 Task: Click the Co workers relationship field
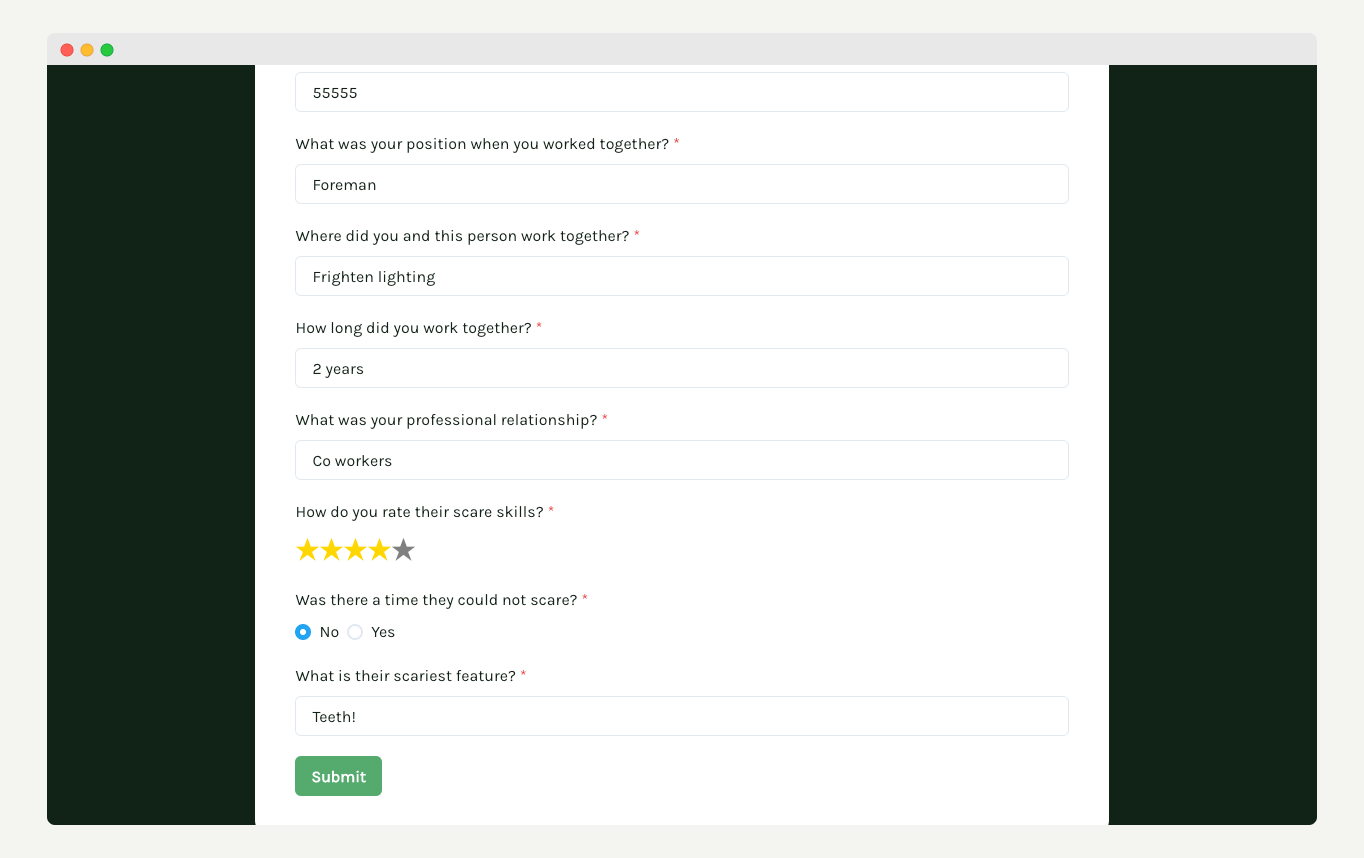[682, 460]
